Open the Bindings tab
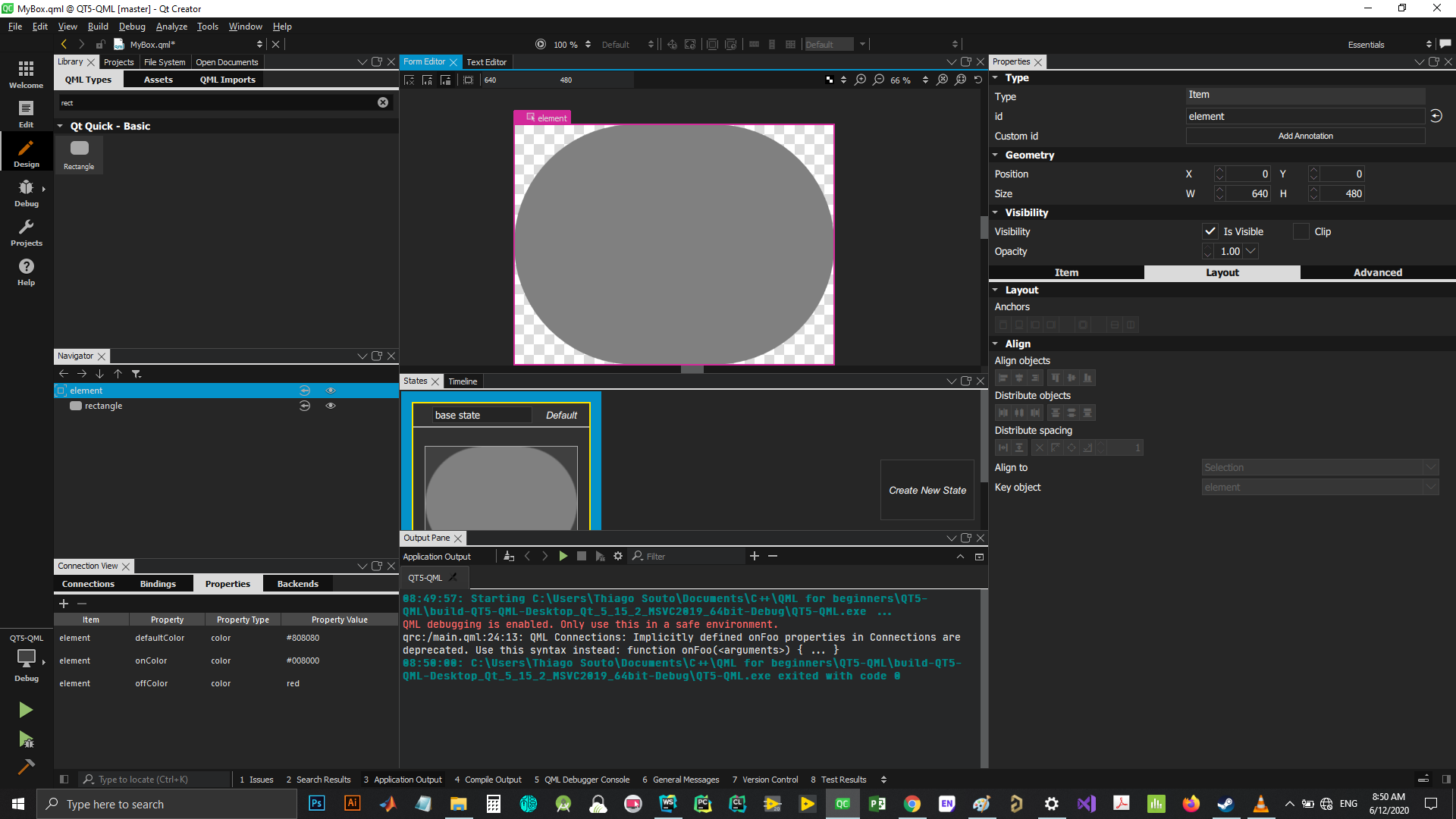 click(158, 584)
